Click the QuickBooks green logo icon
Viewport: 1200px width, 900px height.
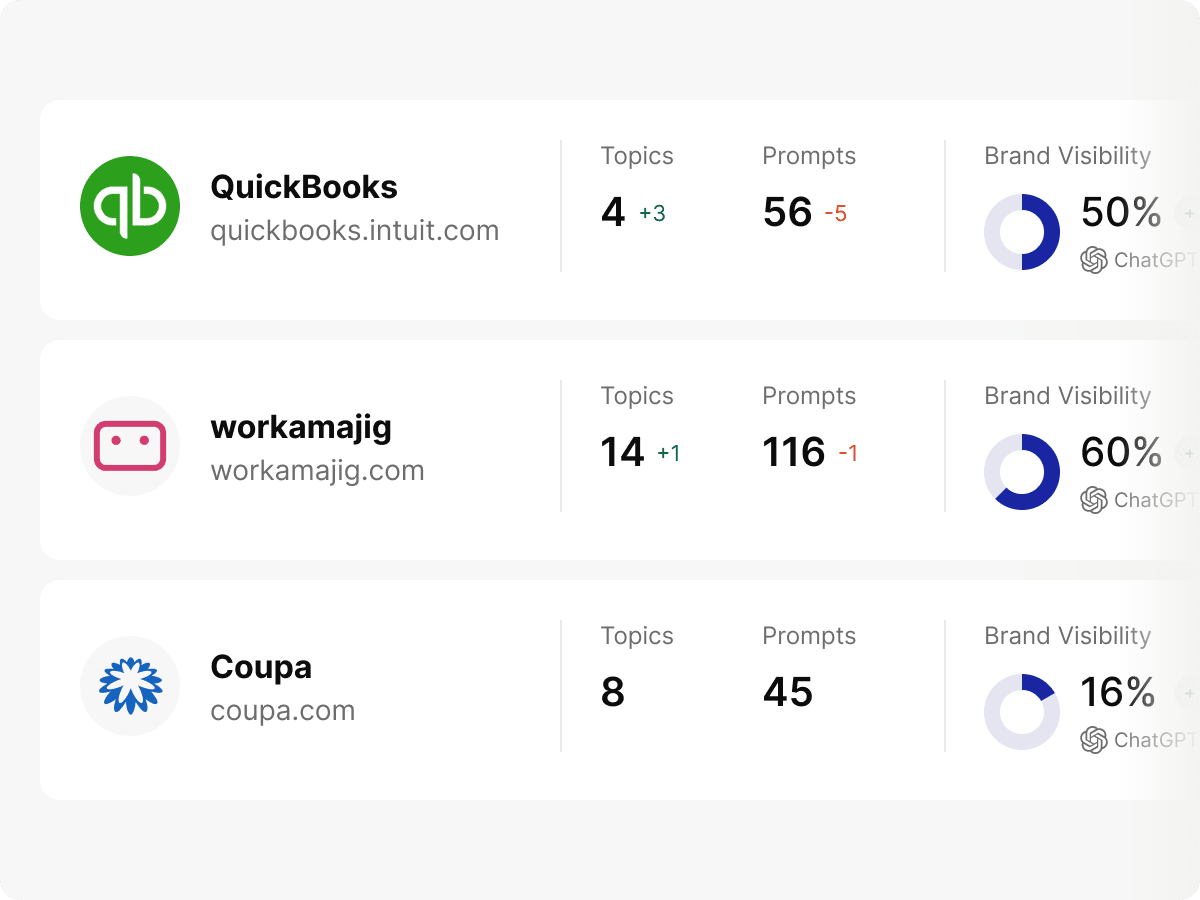(x=130, y=206)
